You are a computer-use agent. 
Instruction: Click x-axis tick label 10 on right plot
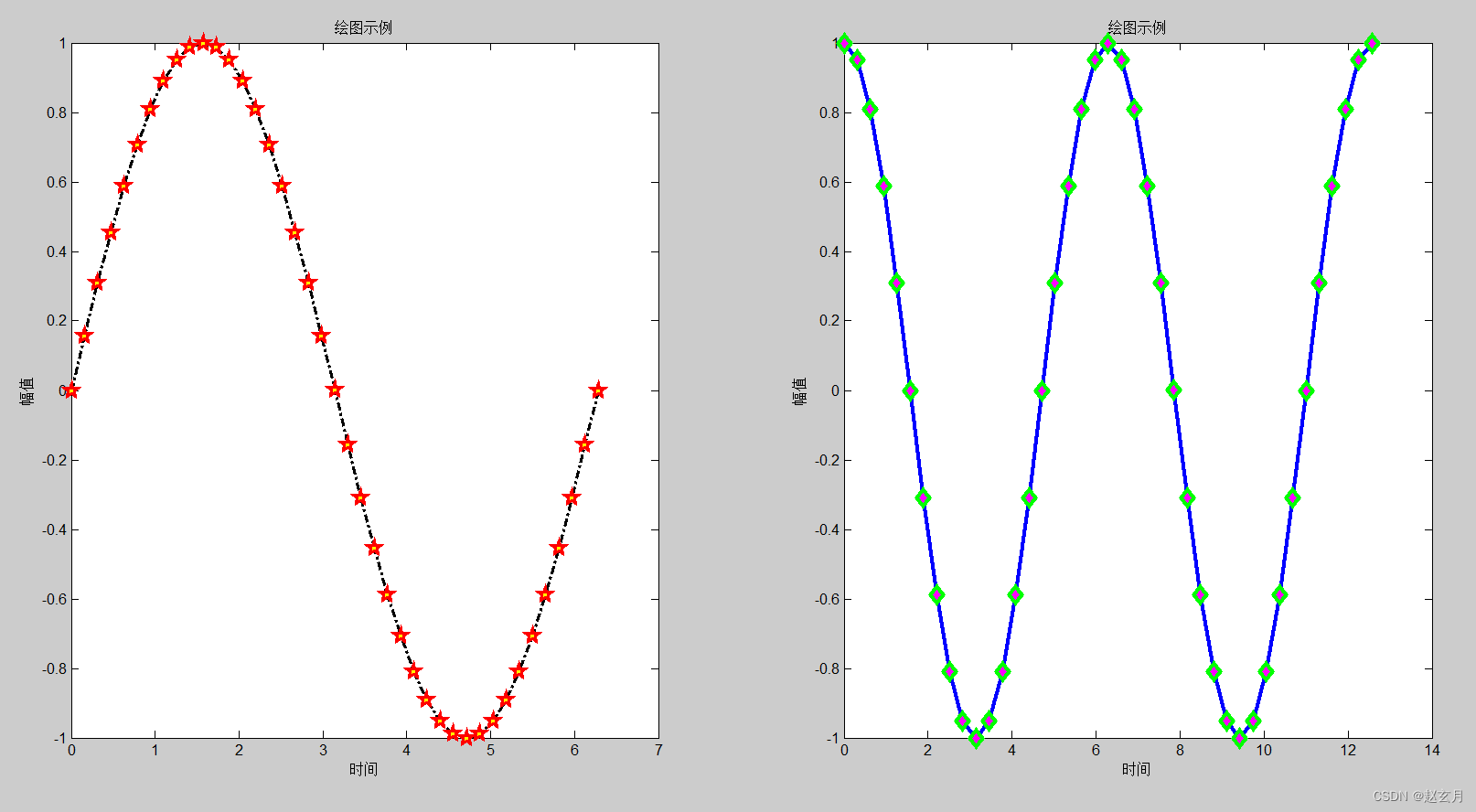tap(1264, 750)
